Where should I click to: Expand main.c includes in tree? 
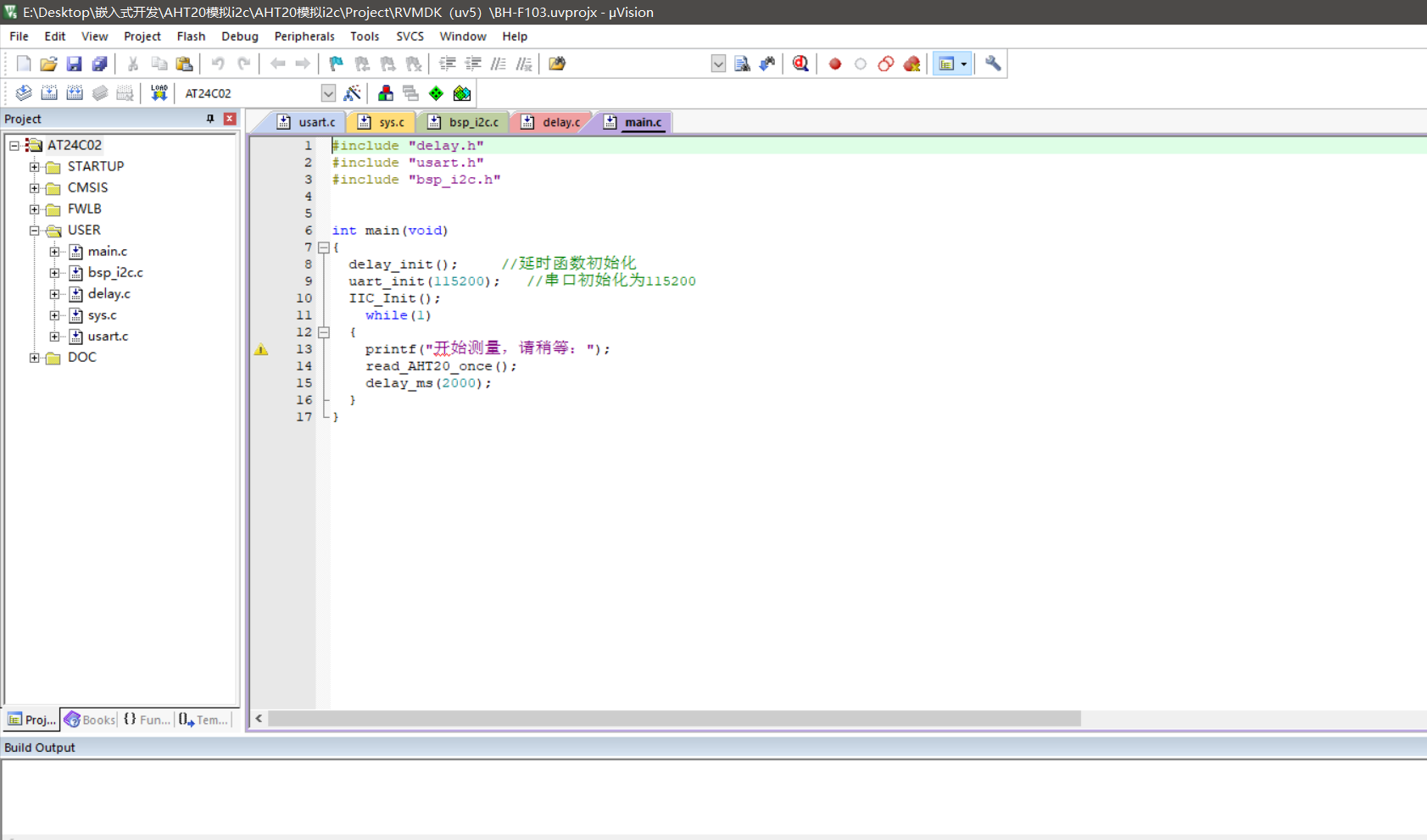click(x=55, y=252)
